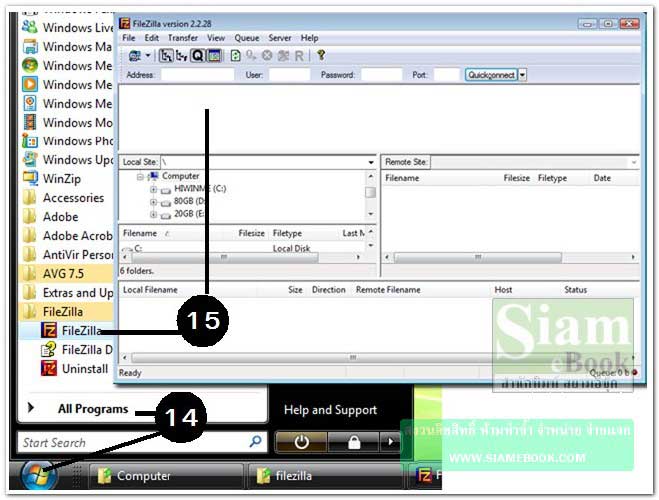Click the Remote Filename queue column header
Screen dimensions: 659x500
(388, 290)
